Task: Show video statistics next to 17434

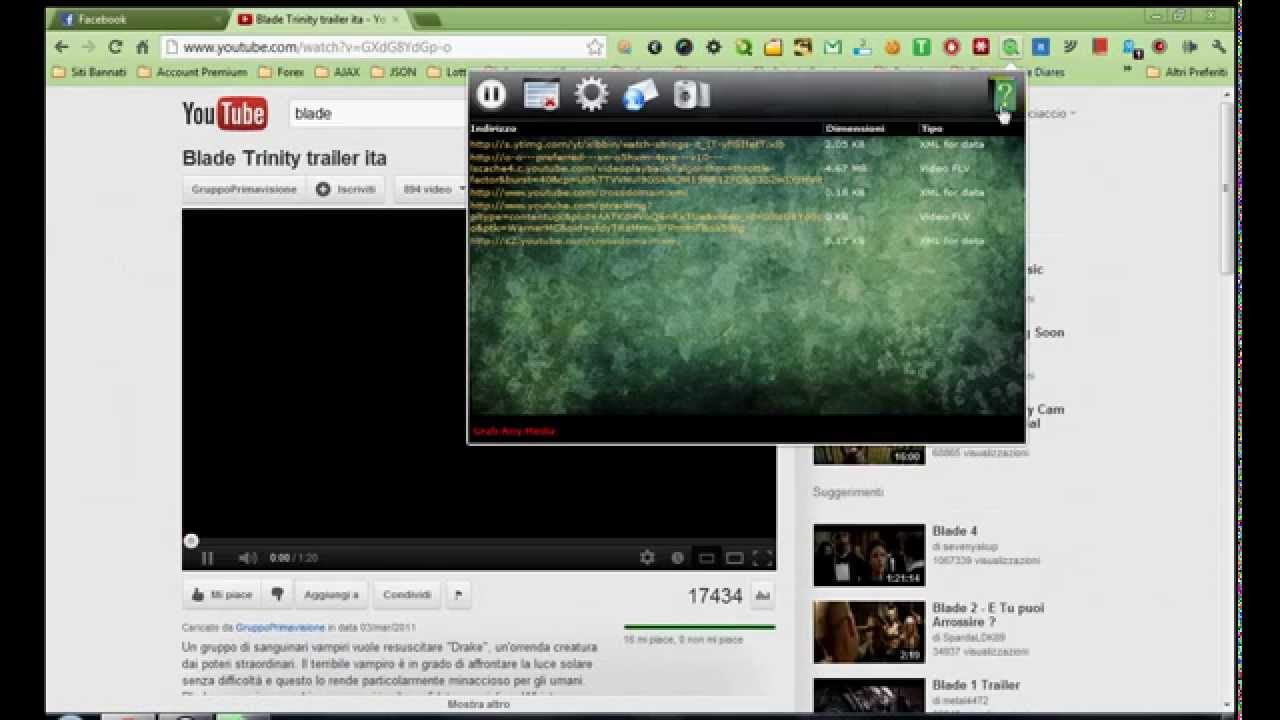Action: point(763,596)
